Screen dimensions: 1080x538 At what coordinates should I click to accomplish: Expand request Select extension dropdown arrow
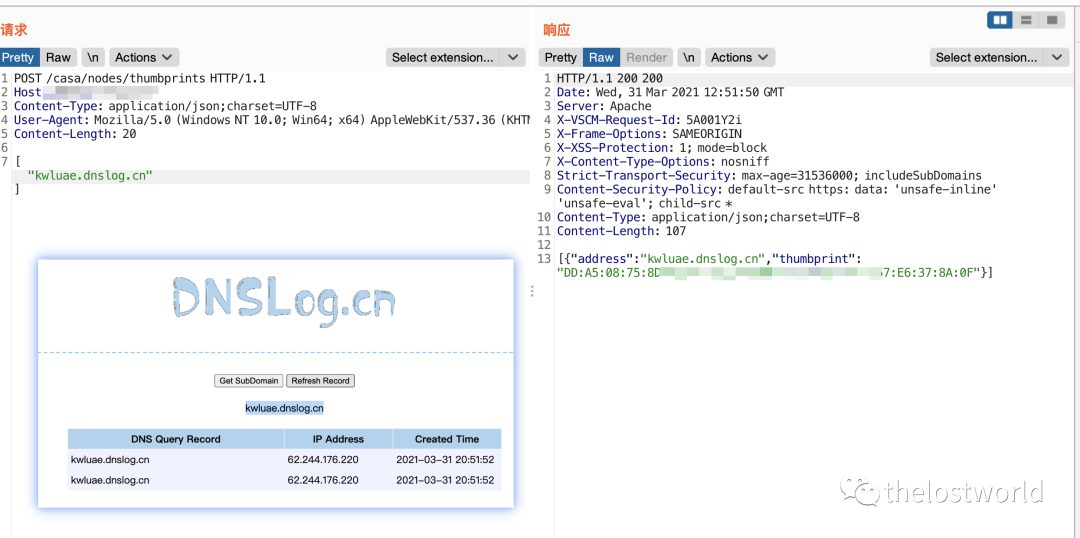point(513,57)
